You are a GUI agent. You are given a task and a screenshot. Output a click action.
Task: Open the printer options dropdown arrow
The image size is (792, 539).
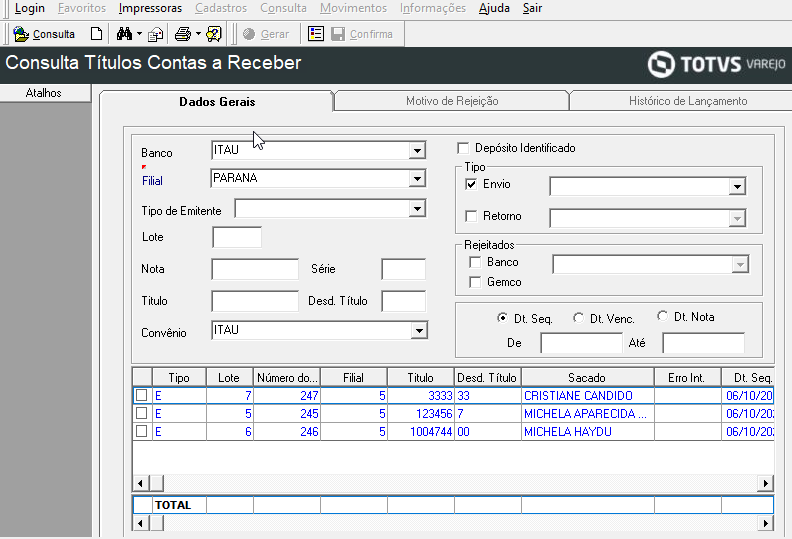198,34
